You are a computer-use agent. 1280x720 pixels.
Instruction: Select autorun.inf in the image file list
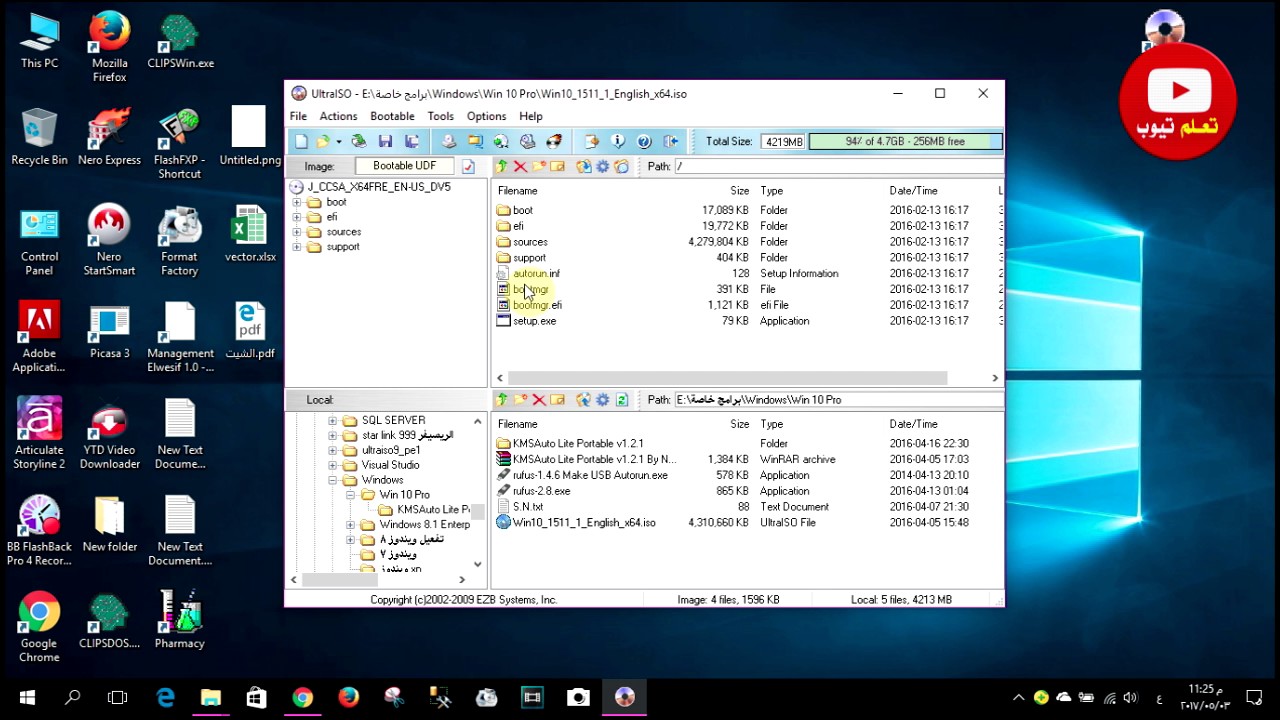point(536,274)
